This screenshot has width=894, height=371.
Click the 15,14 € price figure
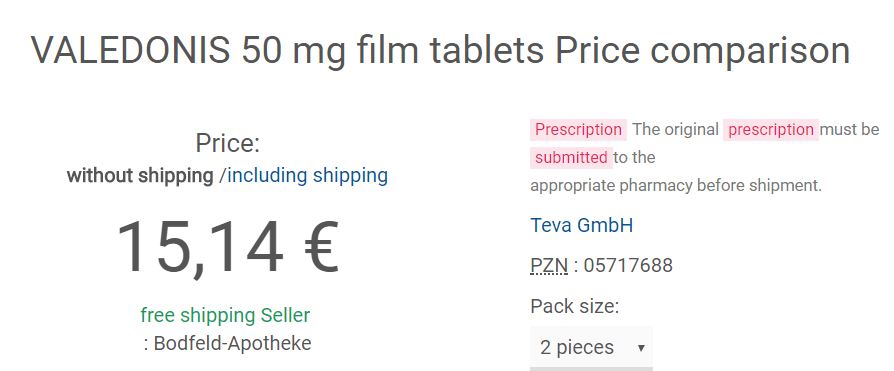click(227, 247)
